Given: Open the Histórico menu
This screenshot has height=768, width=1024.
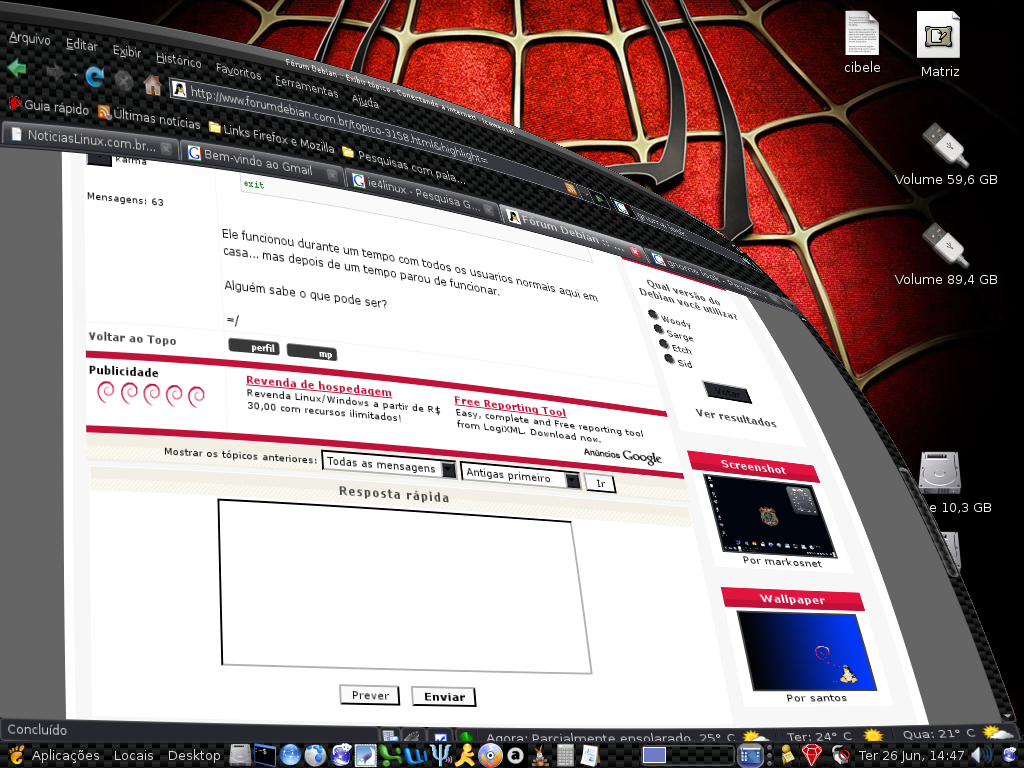Looking at the screenshot, I should [x=178, y=59].
